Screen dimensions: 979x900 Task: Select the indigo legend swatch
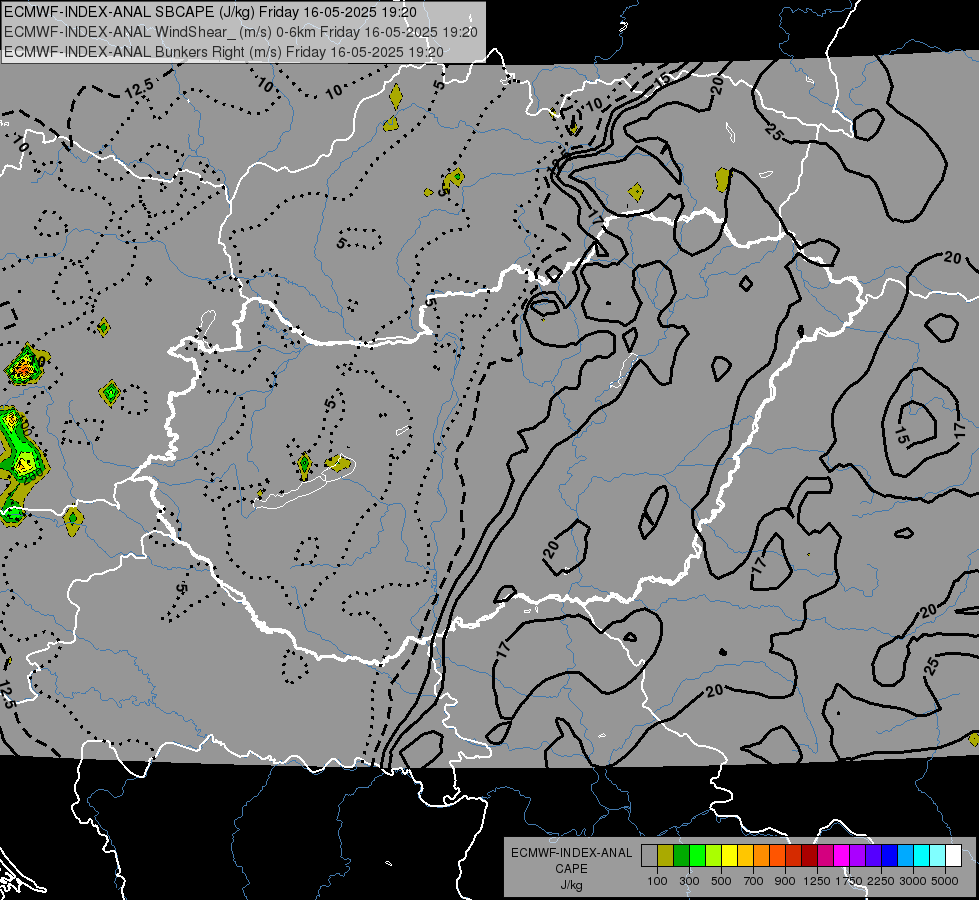873,856
